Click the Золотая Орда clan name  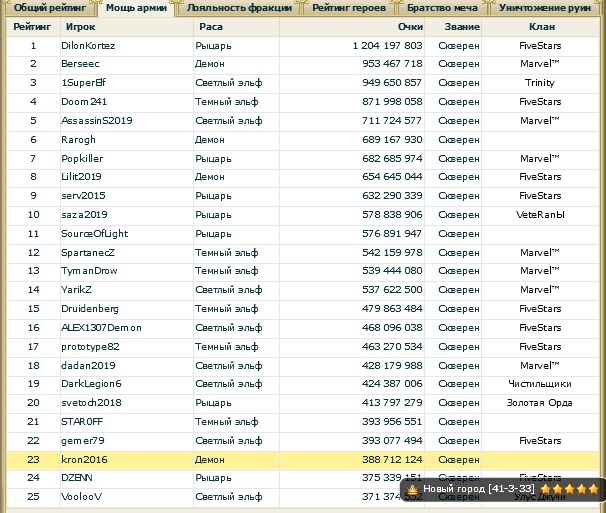pos(540,403)
